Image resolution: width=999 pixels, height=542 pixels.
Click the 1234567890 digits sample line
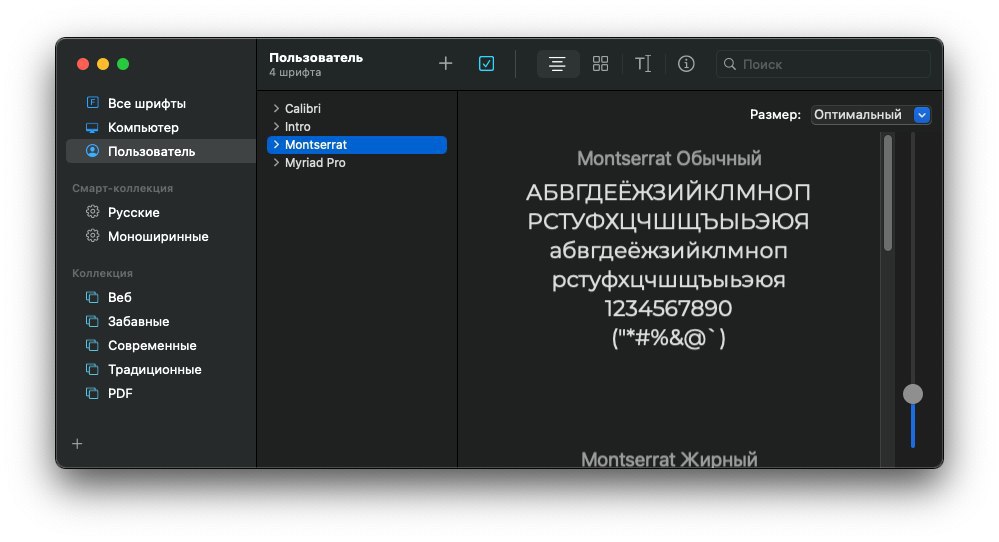pos(668,308)
